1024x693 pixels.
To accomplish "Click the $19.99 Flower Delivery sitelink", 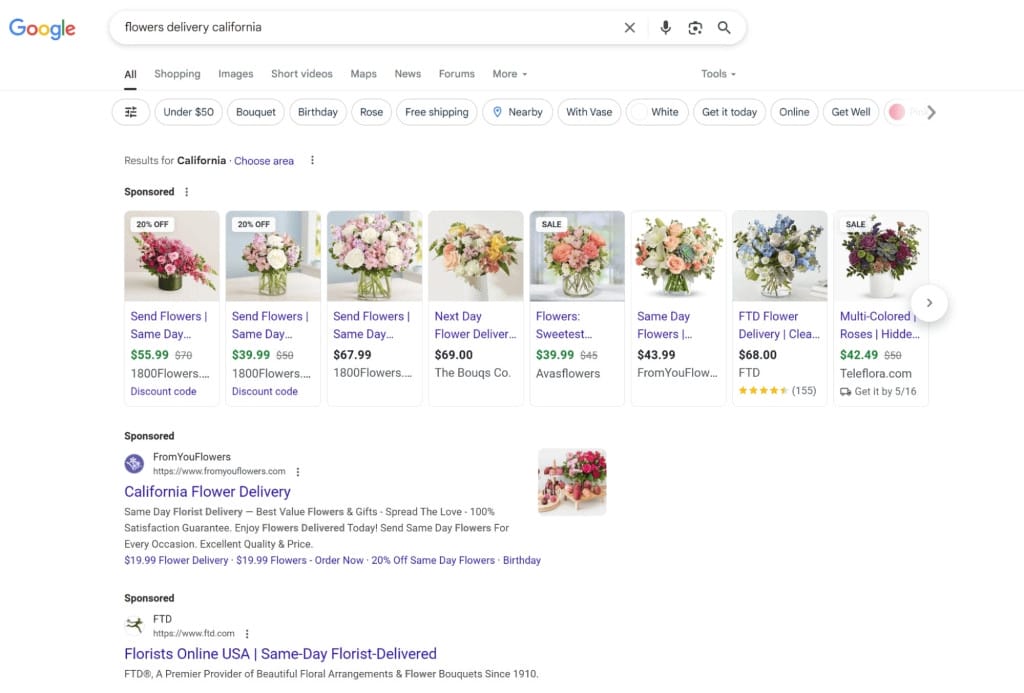I will pyautogui.click(x=176, y=560).
